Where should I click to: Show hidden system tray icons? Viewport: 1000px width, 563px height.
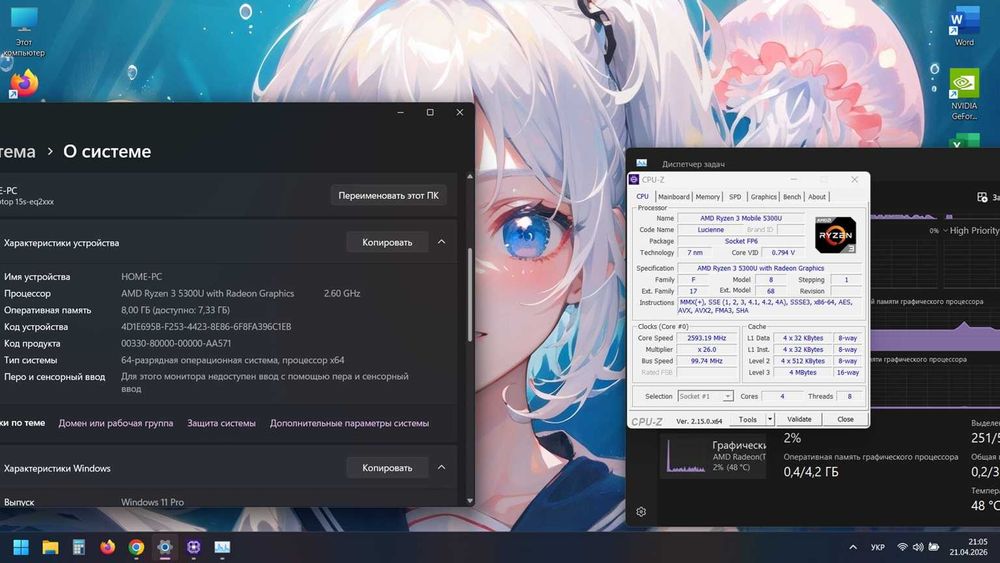click(853, 547)
